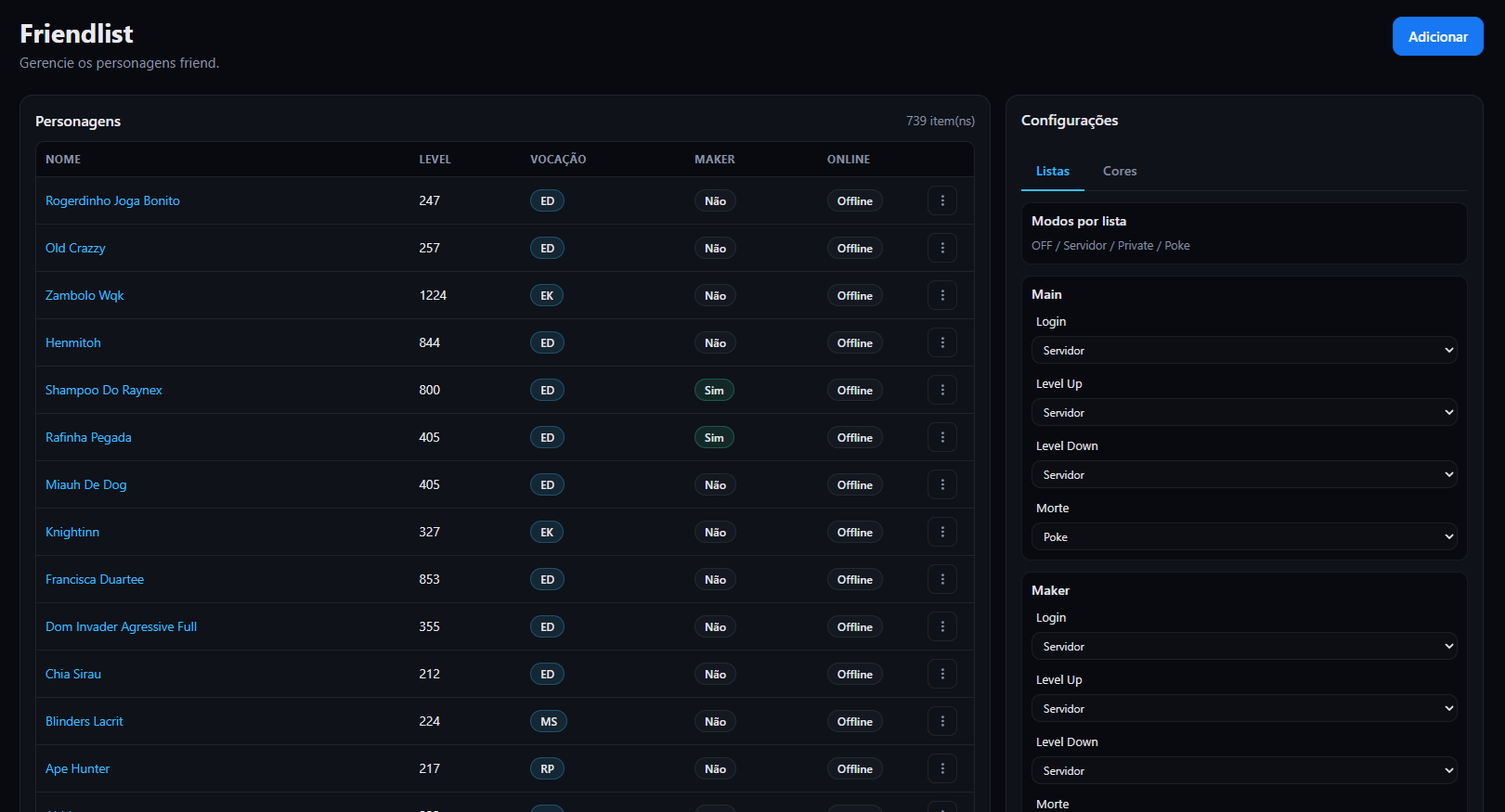Click the Adicionar button
The width and height of the screenshot is (1505, 812).
tap(1438, 36)
